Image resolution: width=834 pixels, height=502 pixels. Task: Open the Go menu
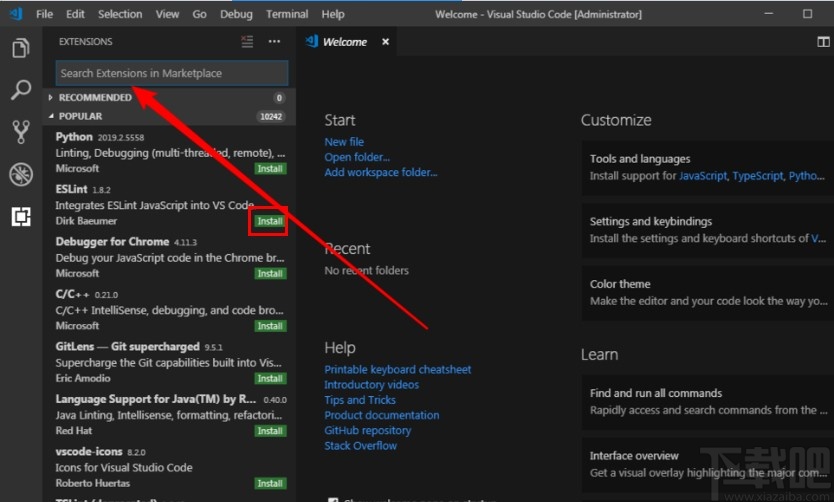pos(199,14)
